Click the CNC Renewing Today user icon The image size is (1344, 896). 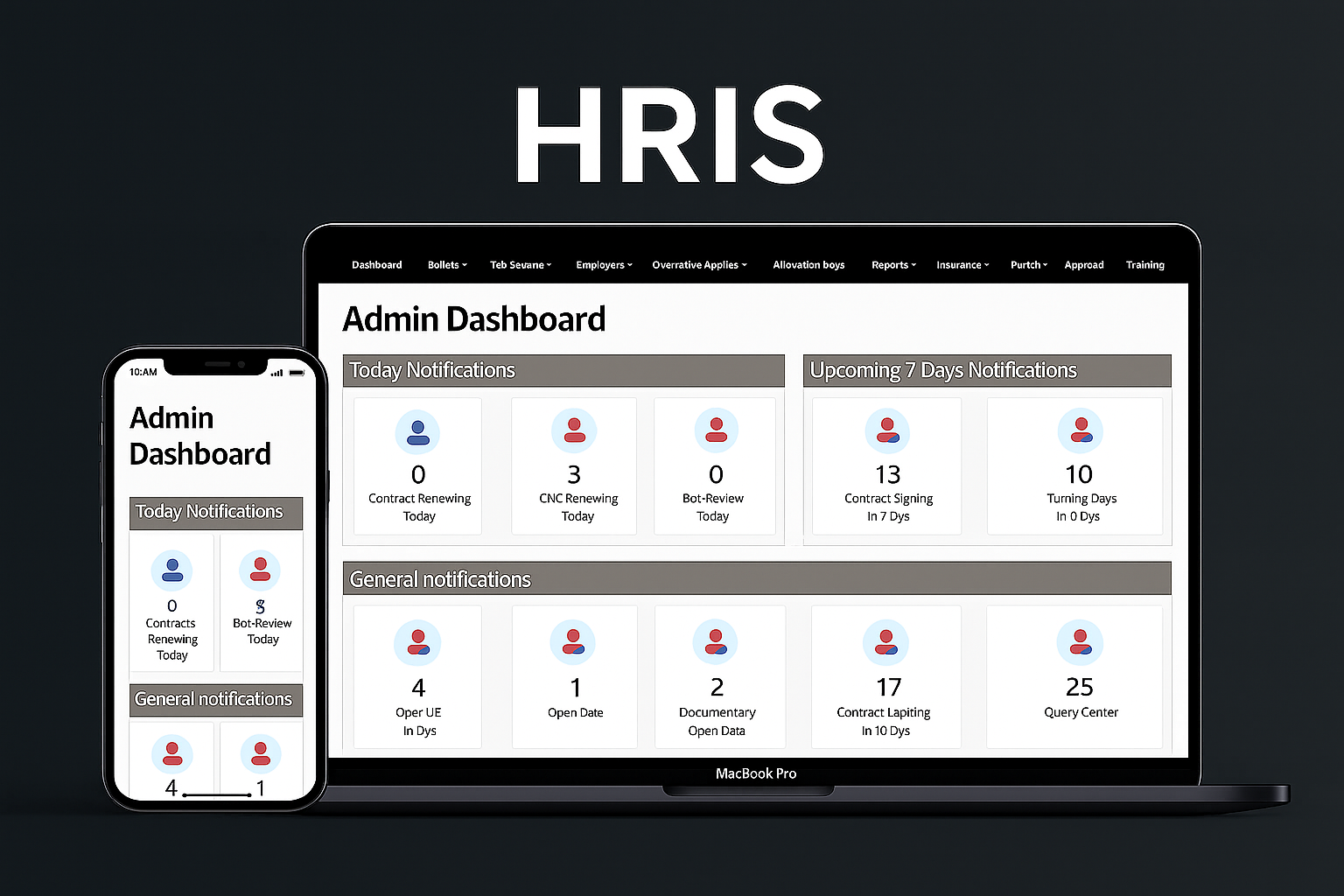point(574,430)
